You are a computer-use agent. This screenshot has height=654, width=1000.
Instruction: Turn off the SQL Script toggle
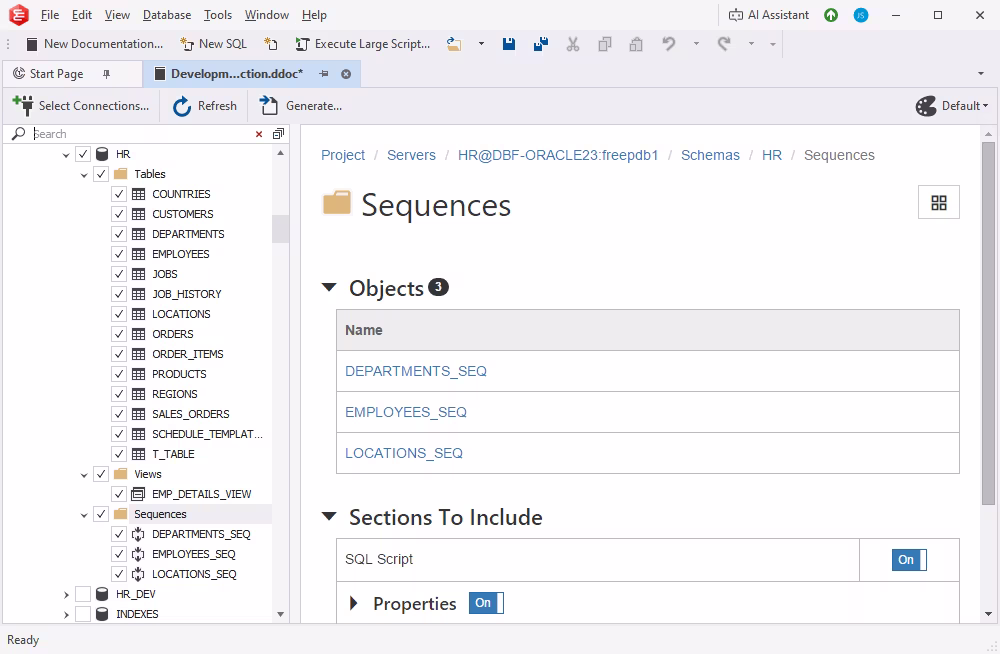pyautogui.click(x=909, y=560)
